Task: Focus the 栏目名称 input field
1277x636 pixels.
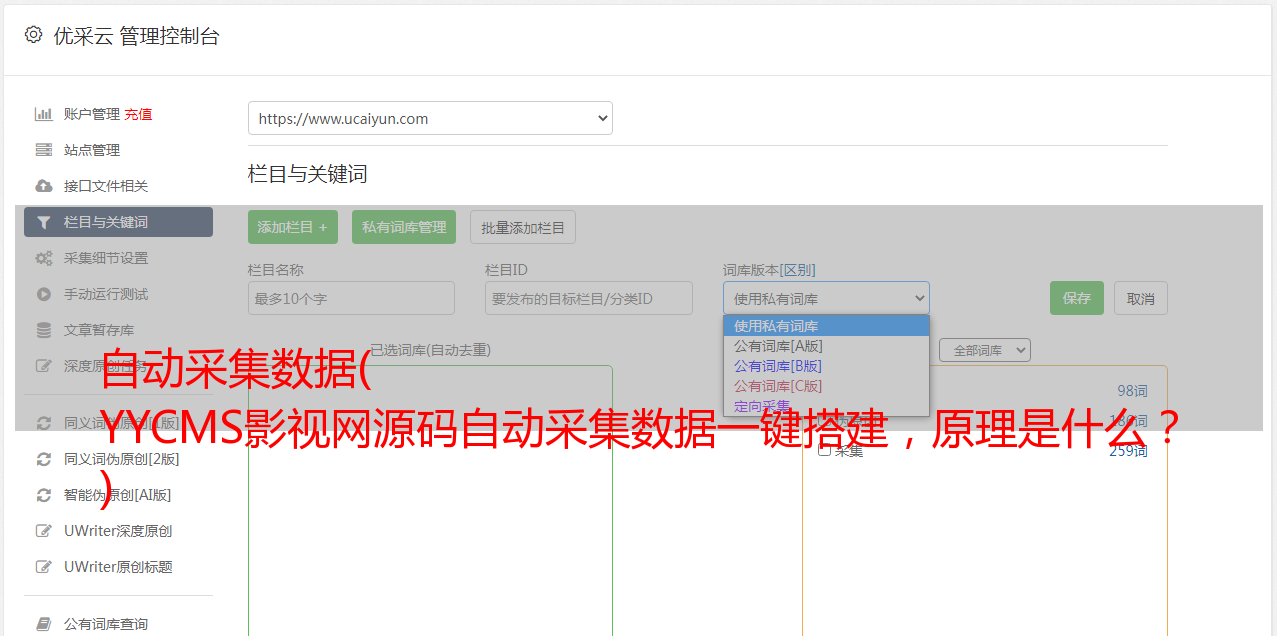Action: [351, 298]
